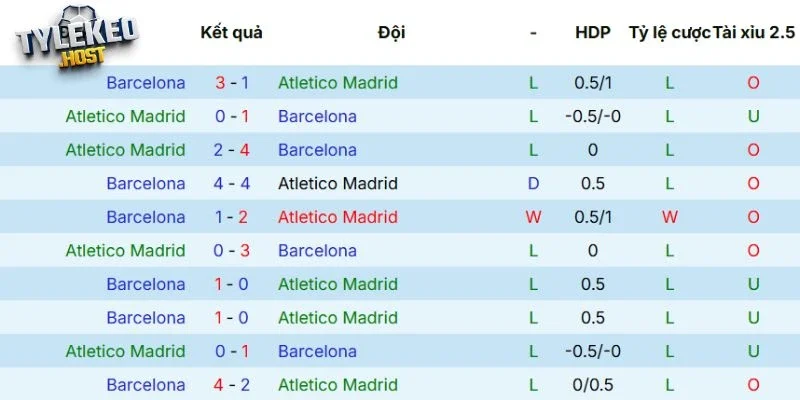Click the 2 - 4 match score
Image resolution: width=800 pixels, height=400 pixels.
232,150
